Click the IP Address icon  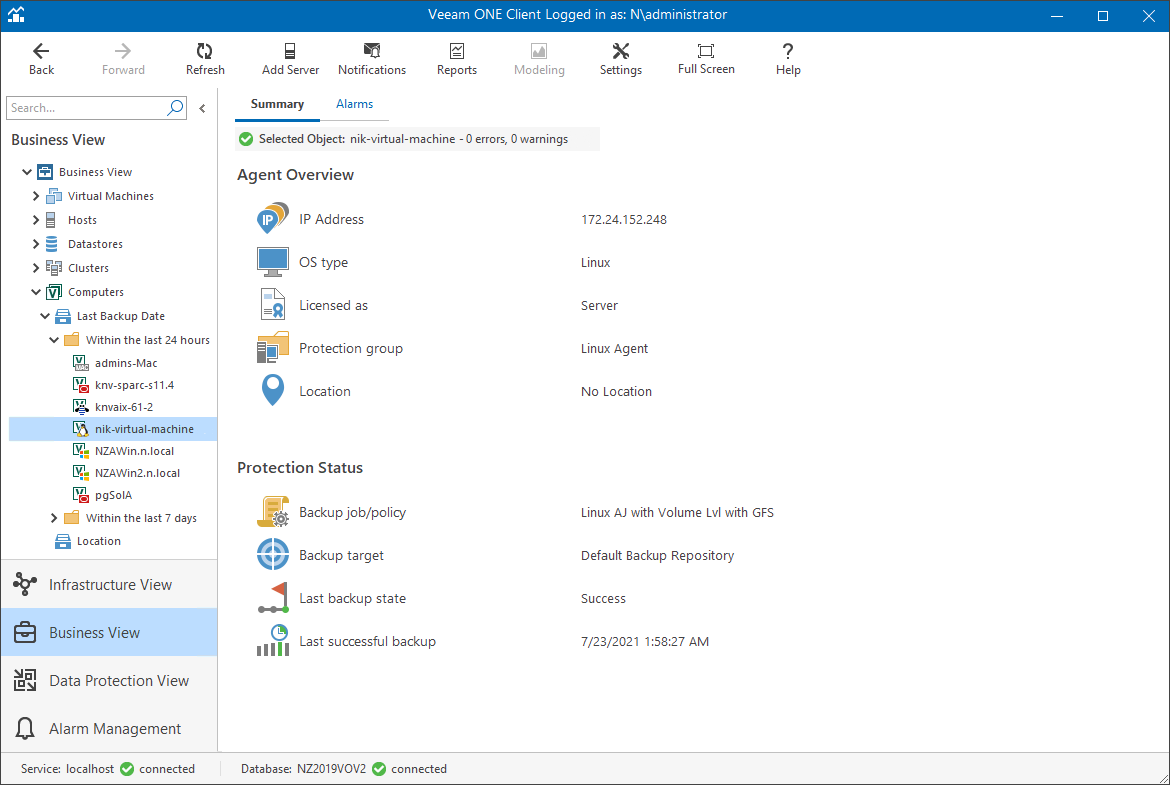(272, 218)
